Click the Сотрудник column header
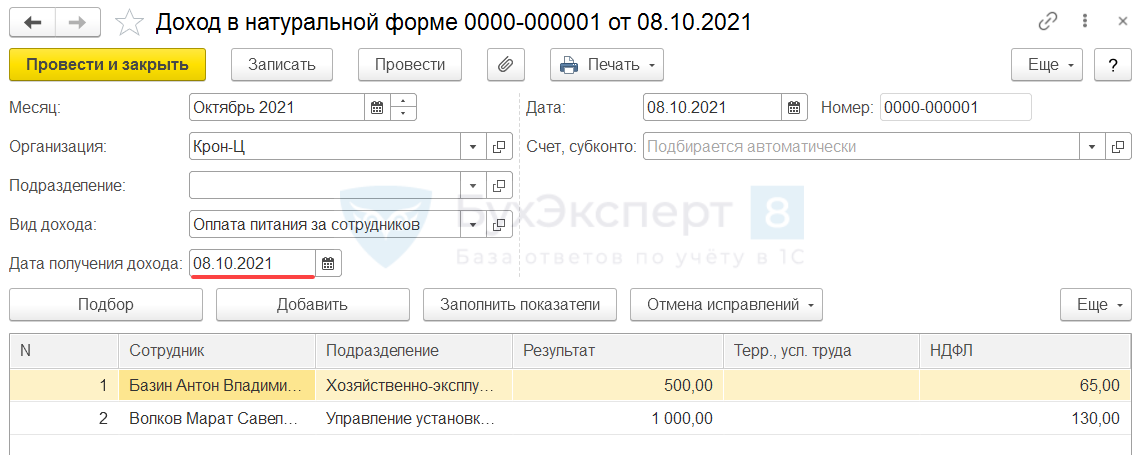This screenshot has width=1145, height=455. point(217,351)
